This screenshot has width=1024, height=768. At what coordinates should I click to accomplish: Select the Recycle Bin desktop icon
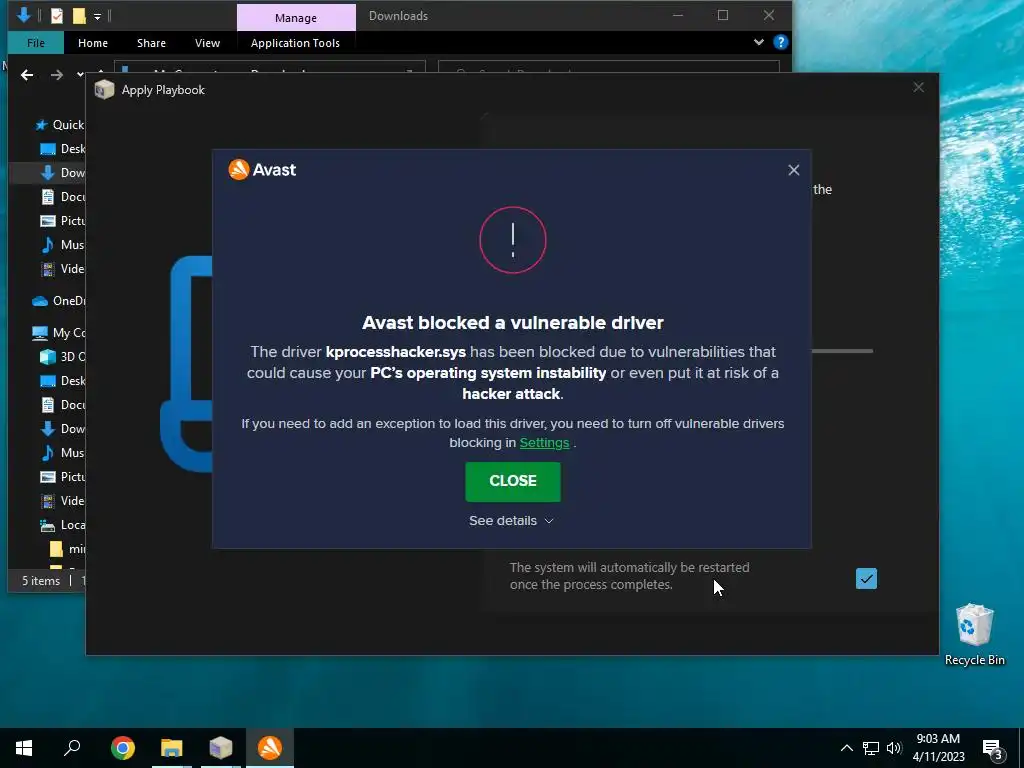click(974, 634)
